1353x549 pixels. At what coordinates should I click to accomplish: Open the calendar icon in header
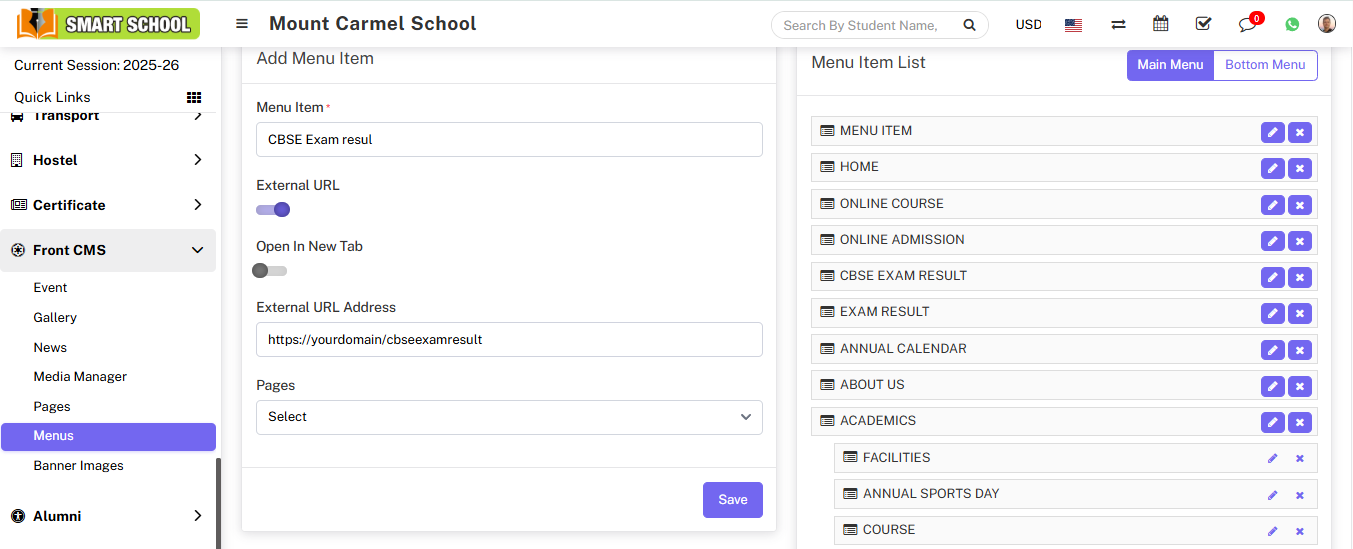pos(1161,24)
